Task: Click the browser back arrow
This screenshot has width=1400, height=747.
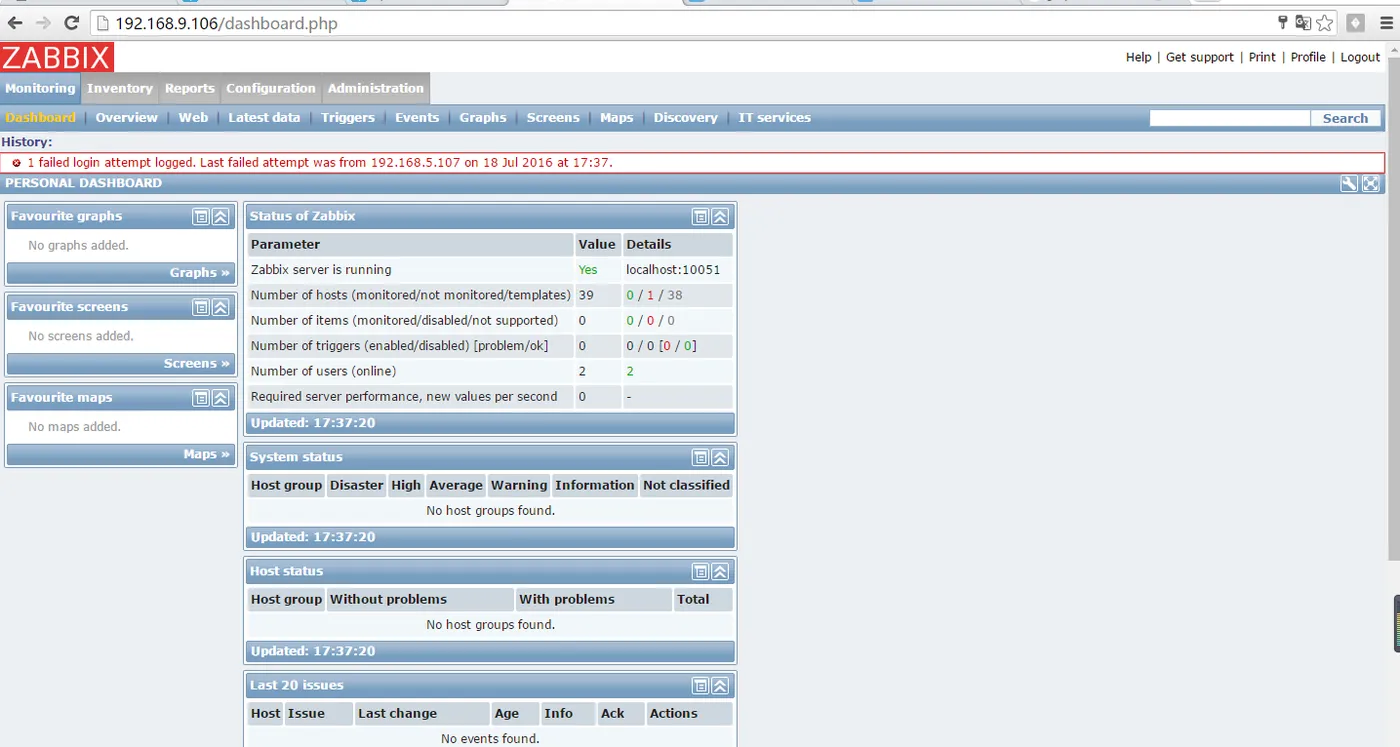Action: 16,23
